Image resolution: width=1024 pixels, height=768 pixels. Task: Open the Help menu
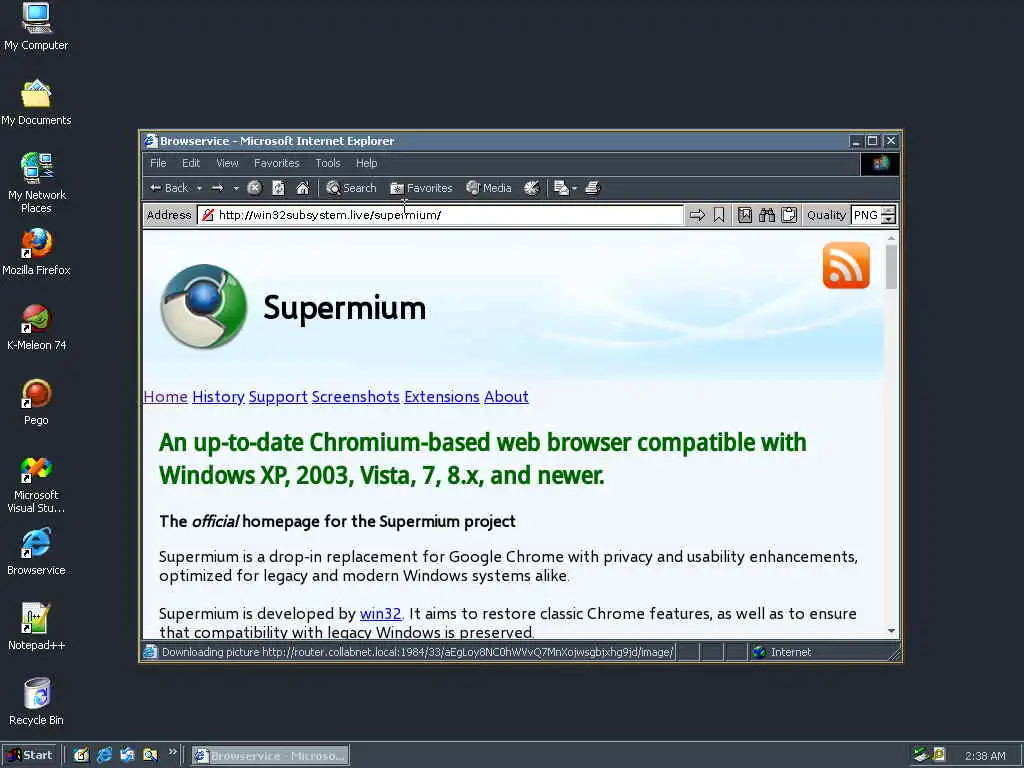pyautogui.click(x=366, y=163)
